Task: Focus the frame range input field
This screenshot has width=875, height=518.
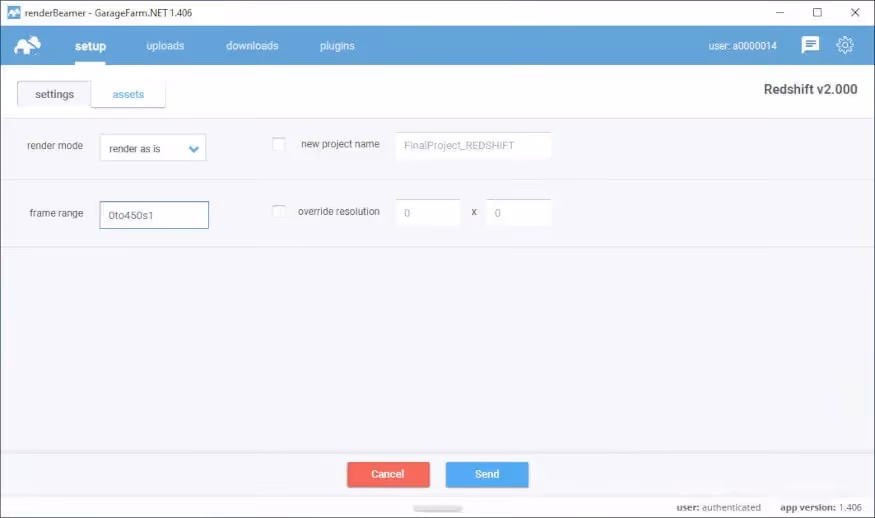Action: [x=154, y=215]
